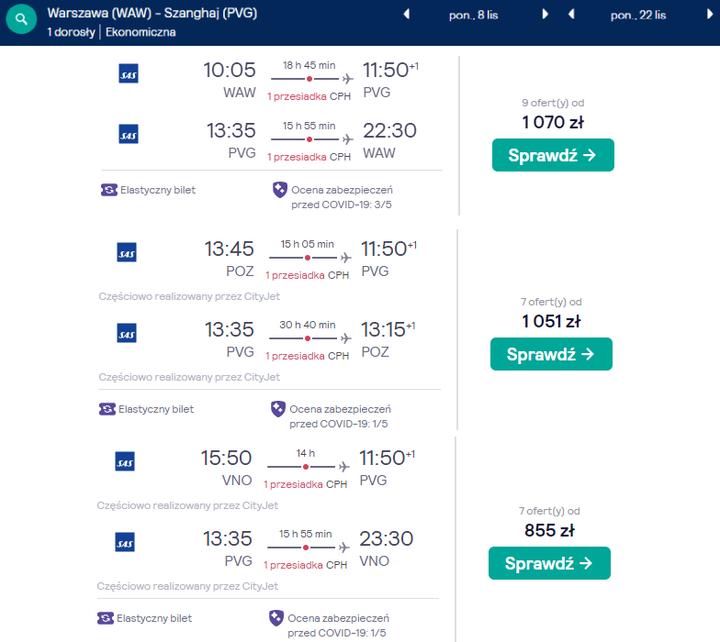The image size is (720, 642).
Task: Click Elastyczny bilet icon in first offer
Action: (x=108, y=189)
